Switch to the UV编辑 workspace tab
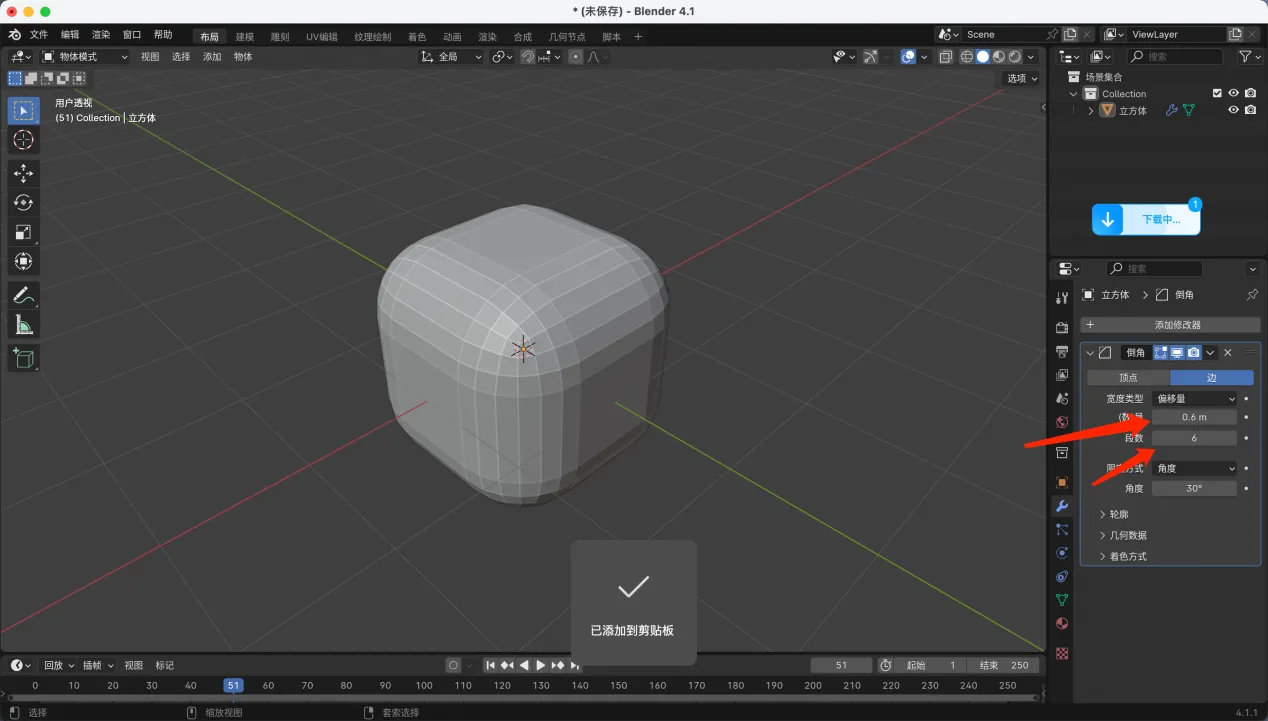This screenshot has height=721, width=1268. [x=321, y=37]
